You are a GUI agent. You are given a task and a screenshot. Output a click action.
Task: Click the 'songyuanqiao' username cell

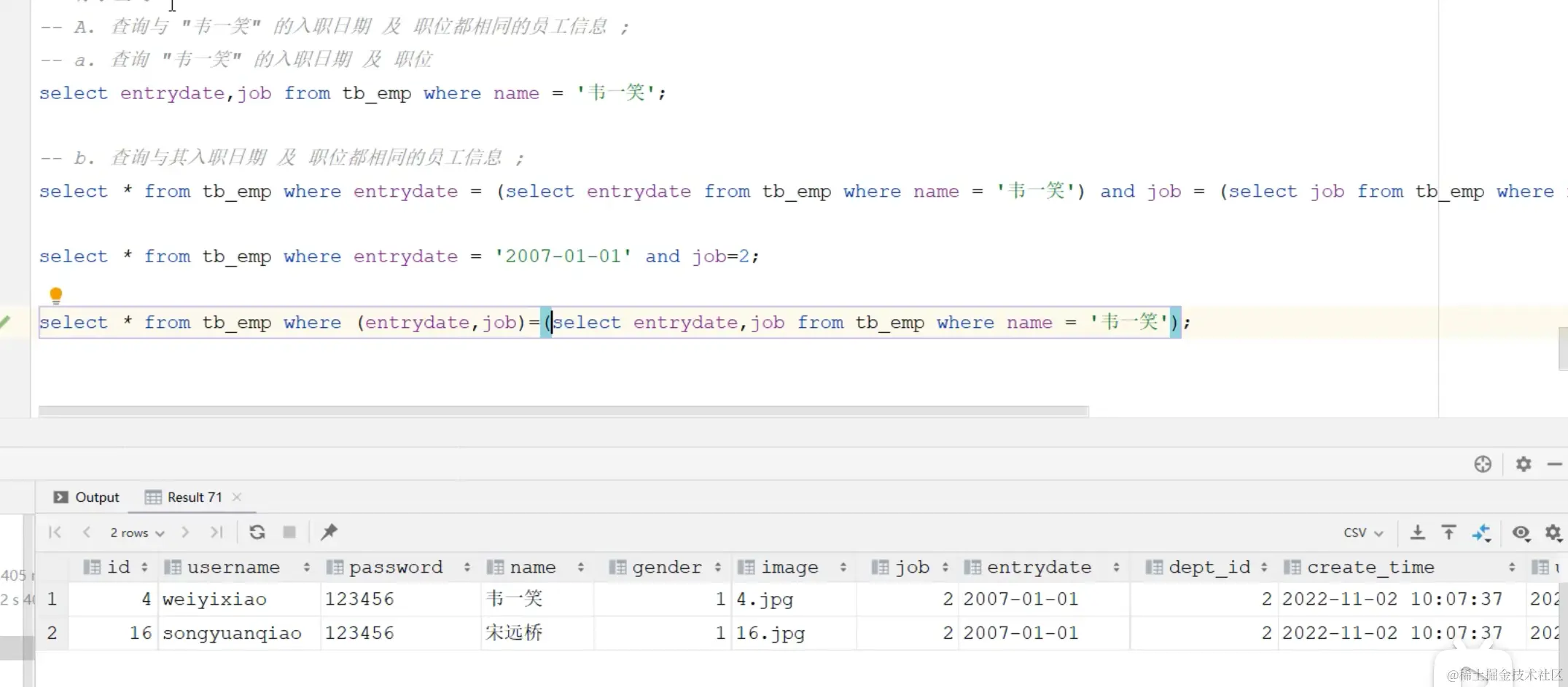click(239, 632)
